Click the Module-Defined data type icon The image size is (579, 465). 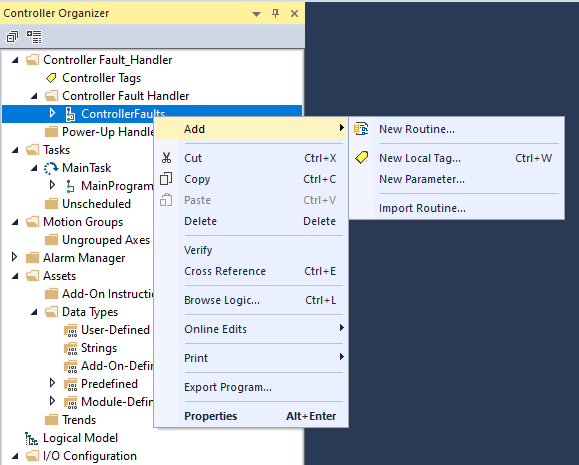[x=70, y=402]
